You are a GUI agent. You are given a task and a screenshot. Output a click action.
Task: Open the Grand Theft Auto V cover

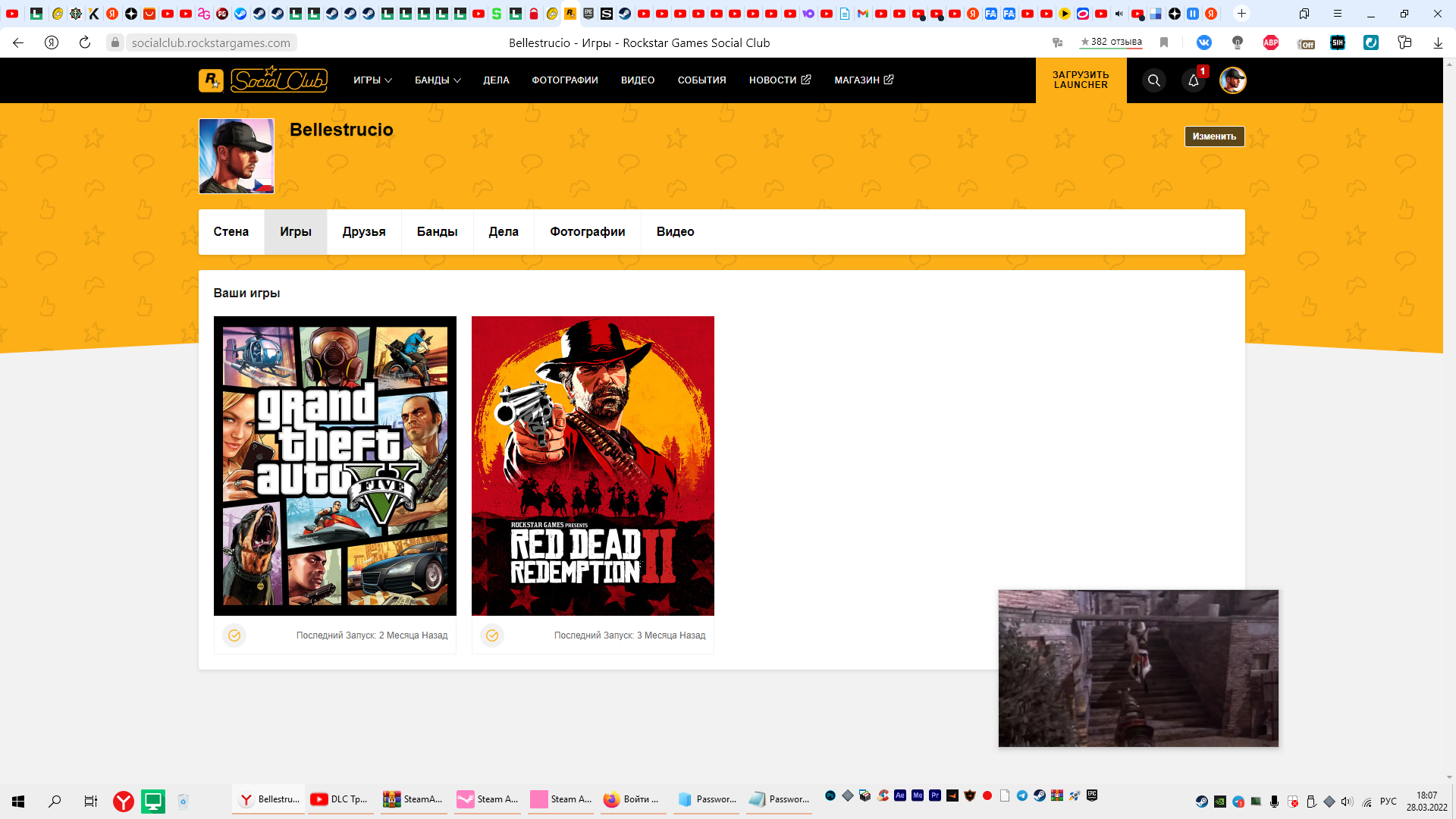(335, 466)
